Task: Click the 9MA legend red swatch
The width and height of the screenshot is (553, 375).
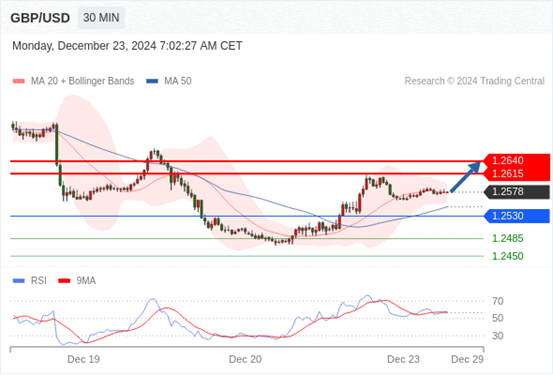Action: [x=64, y=281]
